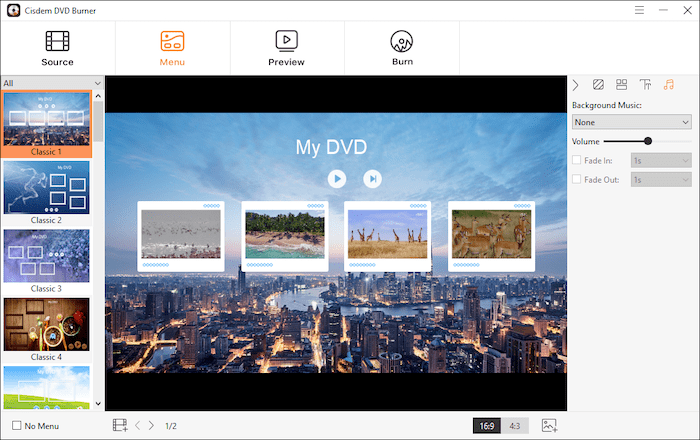
Task: Go to the Burn tab
Action: tap(402, 48)
